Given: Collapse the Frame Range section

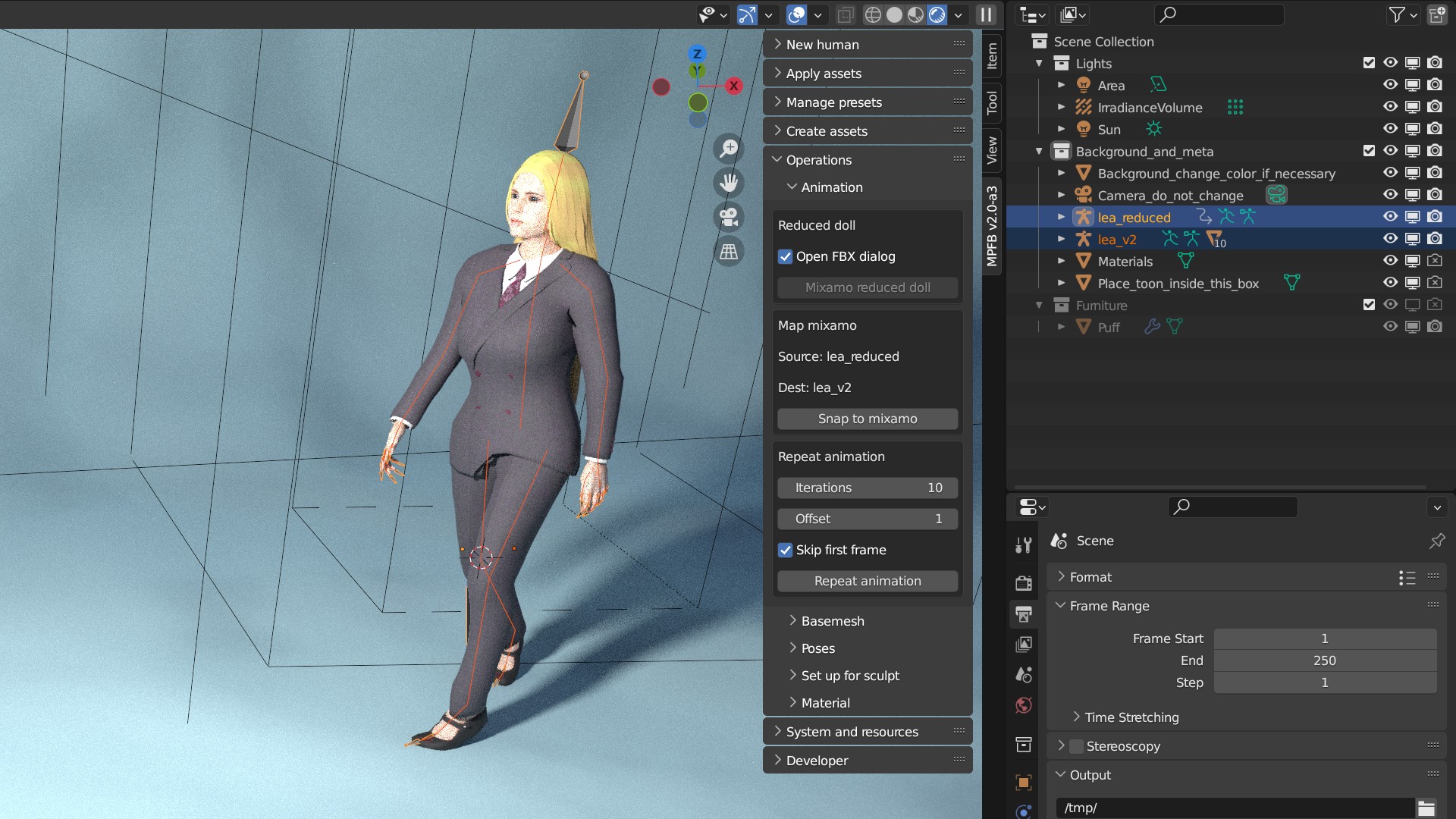Looking at the screenshot, I should (x=1109, y=606).
